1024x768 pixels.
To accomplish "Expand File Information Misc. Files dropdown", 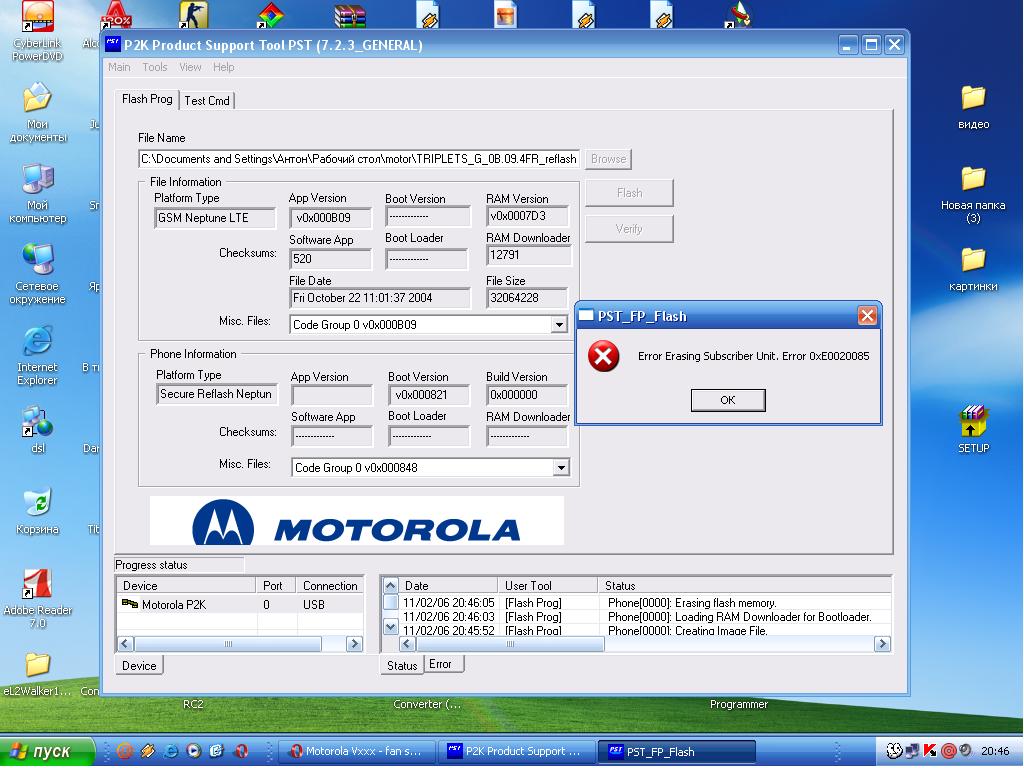I will pyautogui.click(x=559, y=325).
